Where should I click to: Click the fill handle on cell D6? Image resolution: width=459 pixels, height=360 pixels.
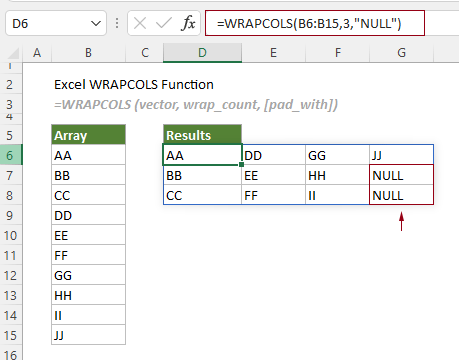[241, 164]
